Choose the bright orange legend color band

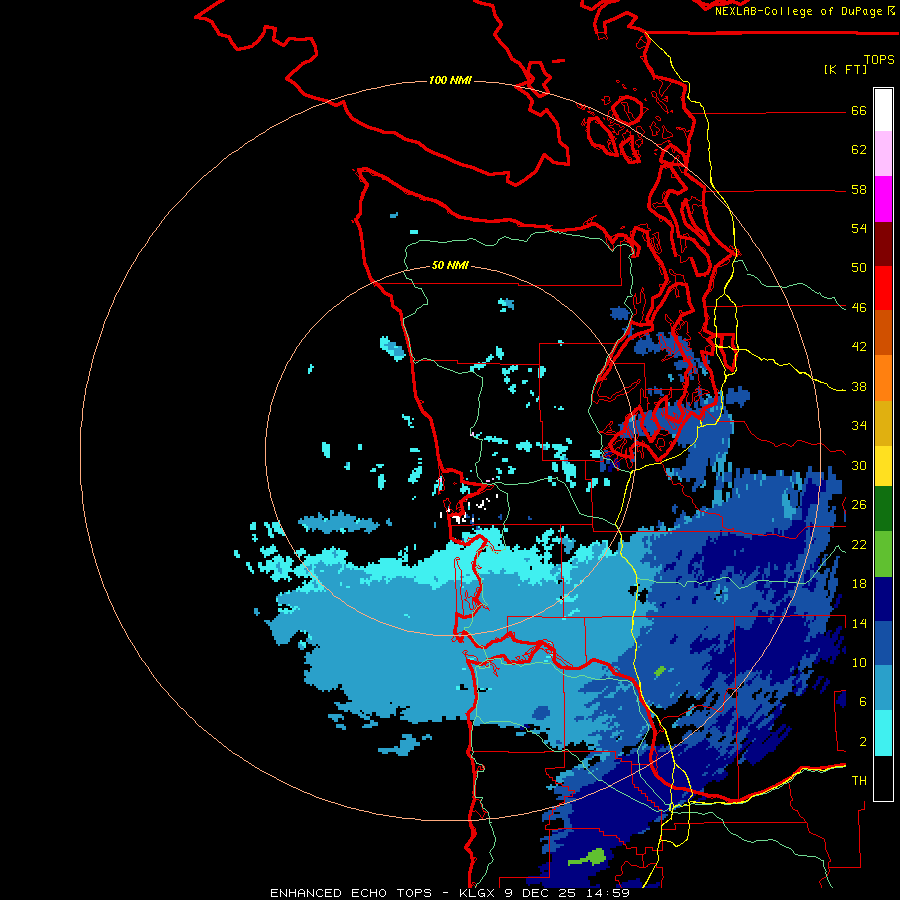point(883,378)
